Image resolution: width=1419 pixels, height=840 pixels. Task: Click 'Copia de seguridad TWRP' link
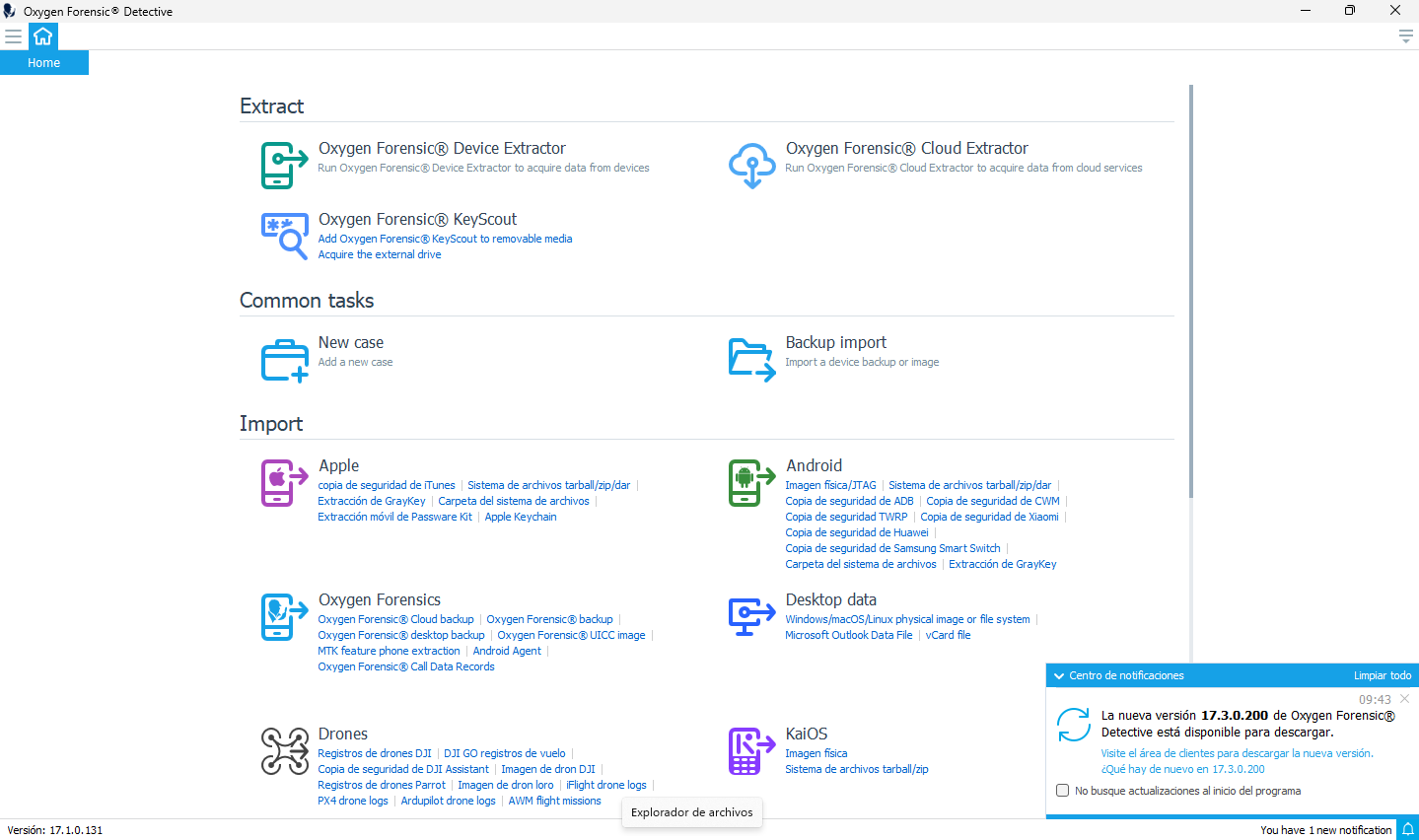846,517
